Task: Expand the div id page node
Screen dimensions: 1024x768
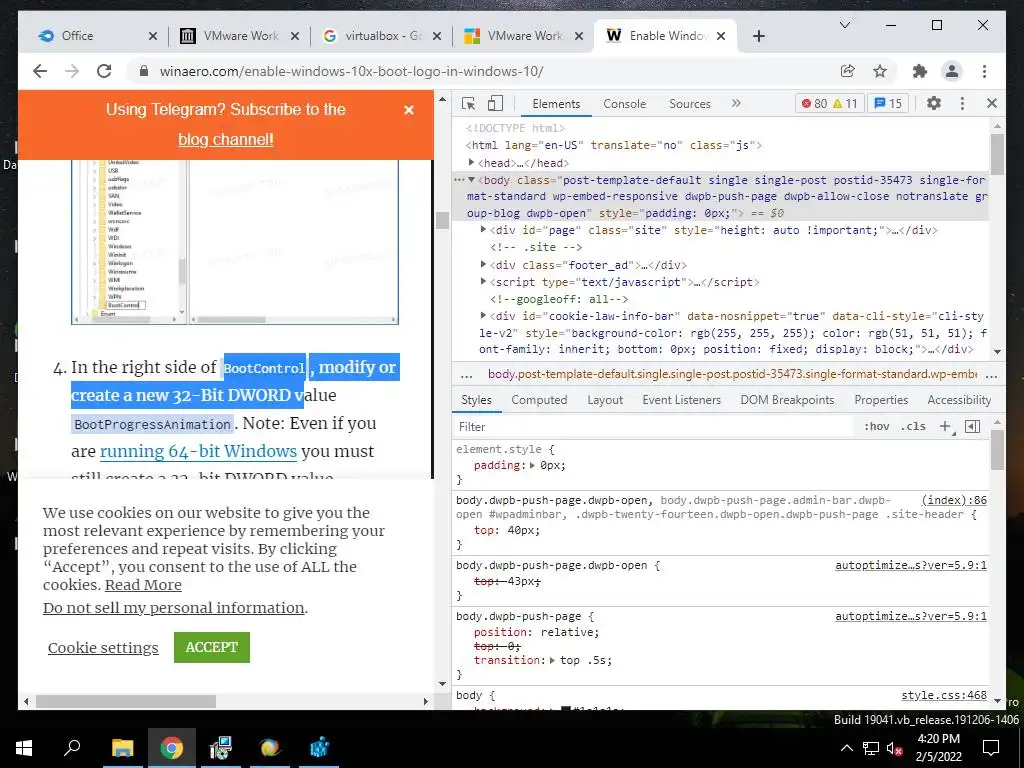Action: pyautogui.click(x=483, y=230)
